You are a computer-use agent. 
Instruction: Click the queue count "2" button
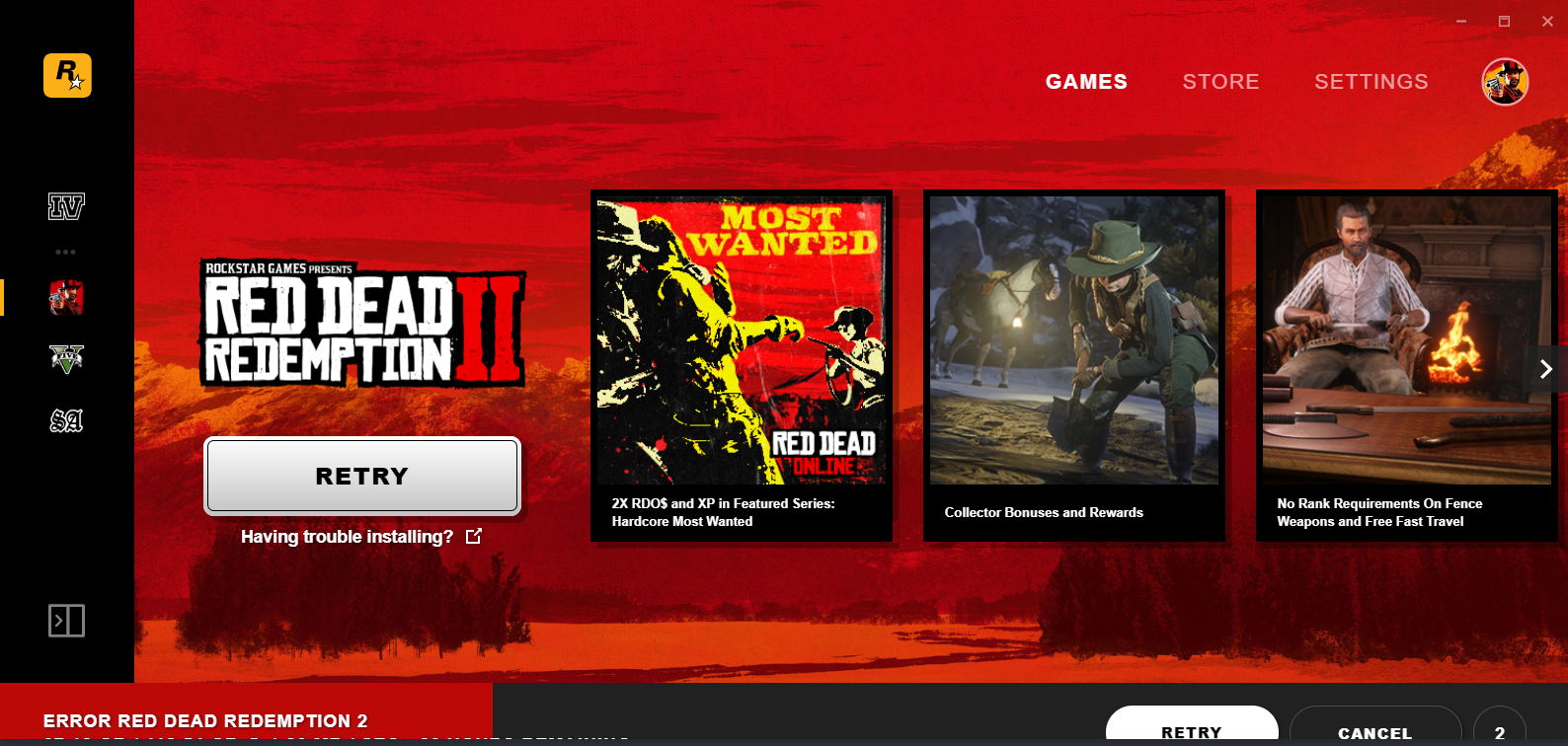coord(1500,727)
